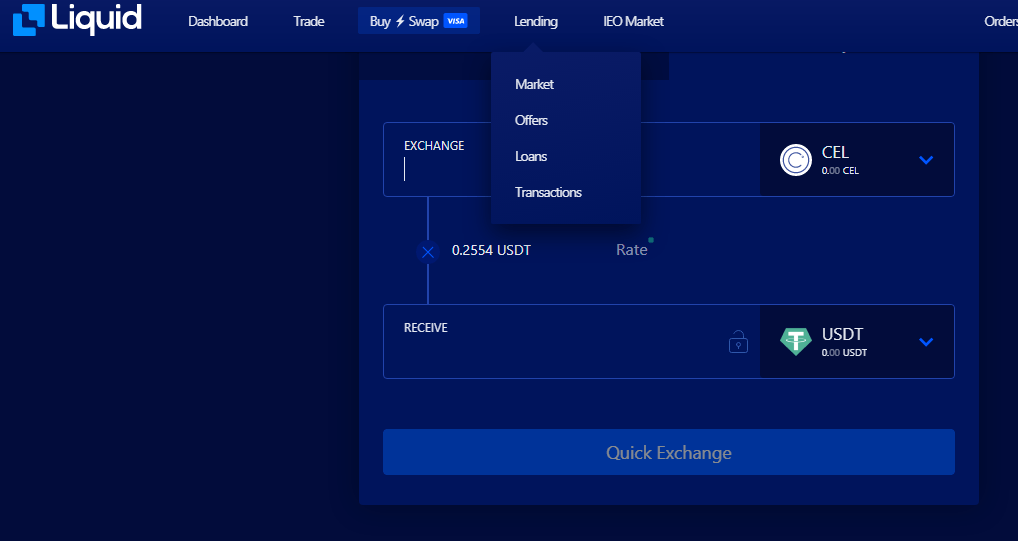Click the USDT Tether coin icon
Screen dimensions: 1018x541
click(x=795, y=342)
